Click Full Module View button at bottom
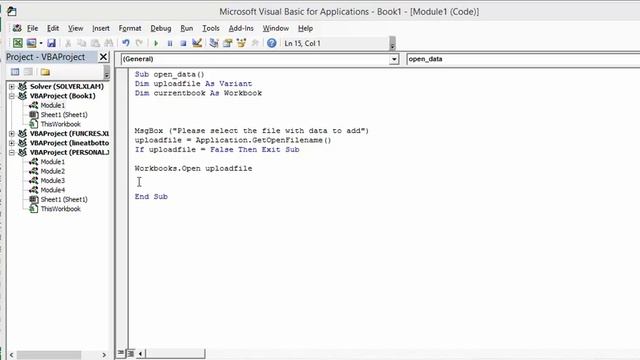 (x=131, y=353)
